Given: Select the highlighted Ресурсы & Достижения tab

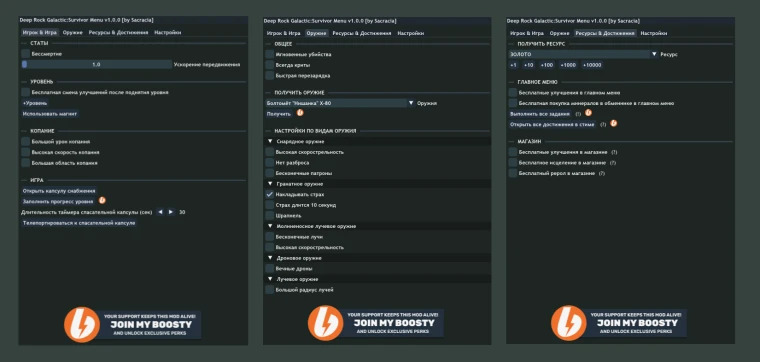Looking at the screenshot, I should [604, 33].
